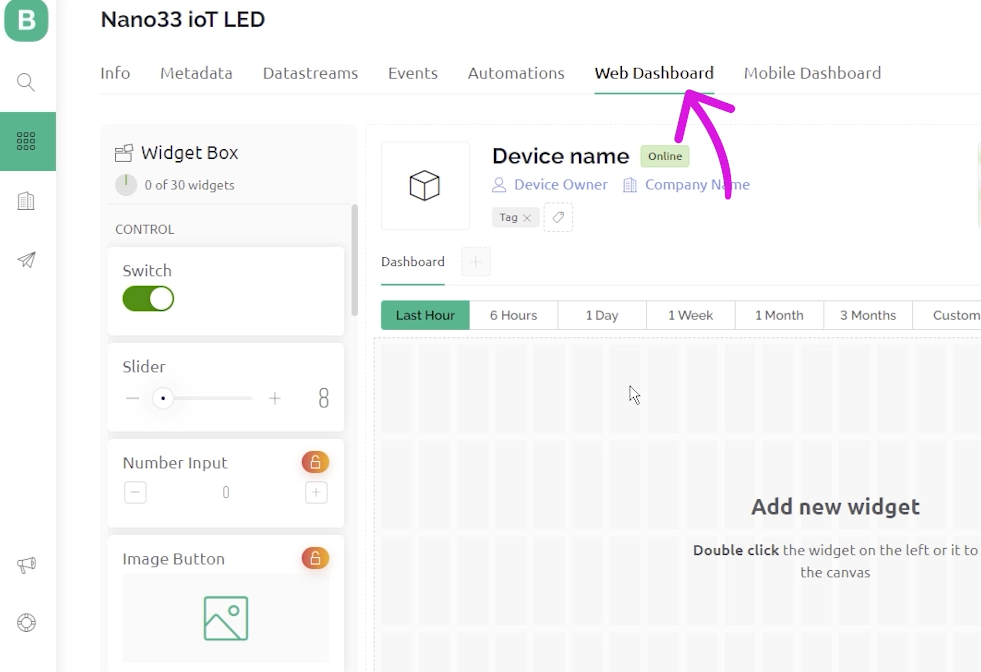
Task: Click the device cube image placeholder
Action: click(x=425, y=186)
